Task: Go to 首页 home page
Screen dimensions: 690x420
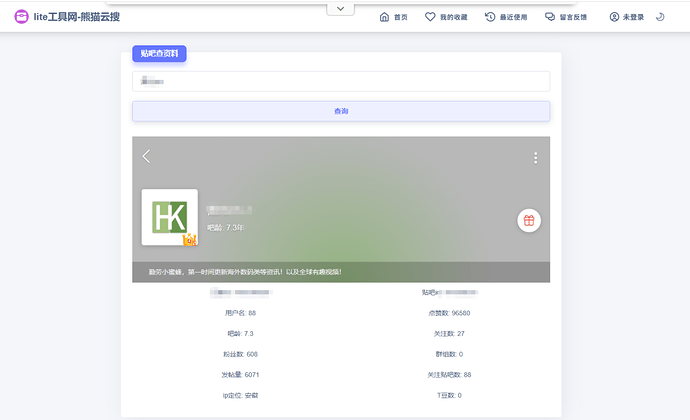Action: tap(394, 17)
